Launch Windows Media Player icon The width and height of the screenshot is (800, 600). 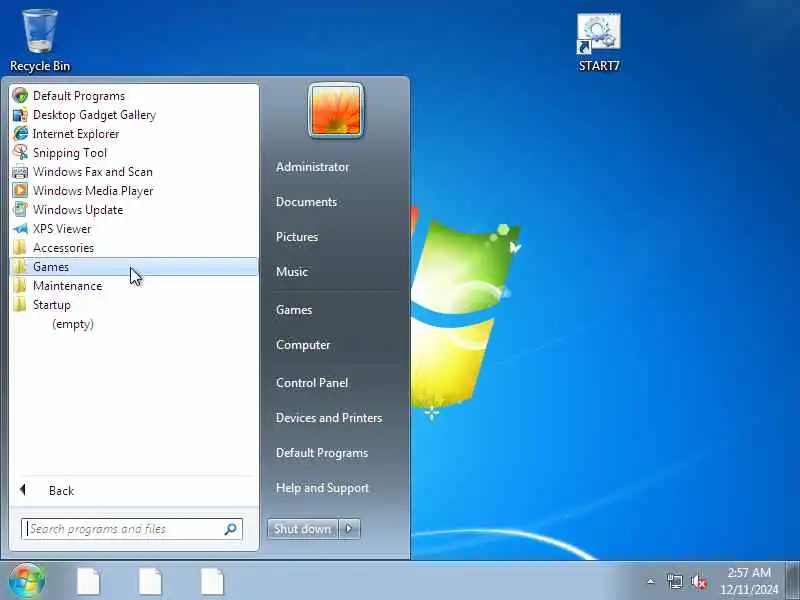(20, 190)
